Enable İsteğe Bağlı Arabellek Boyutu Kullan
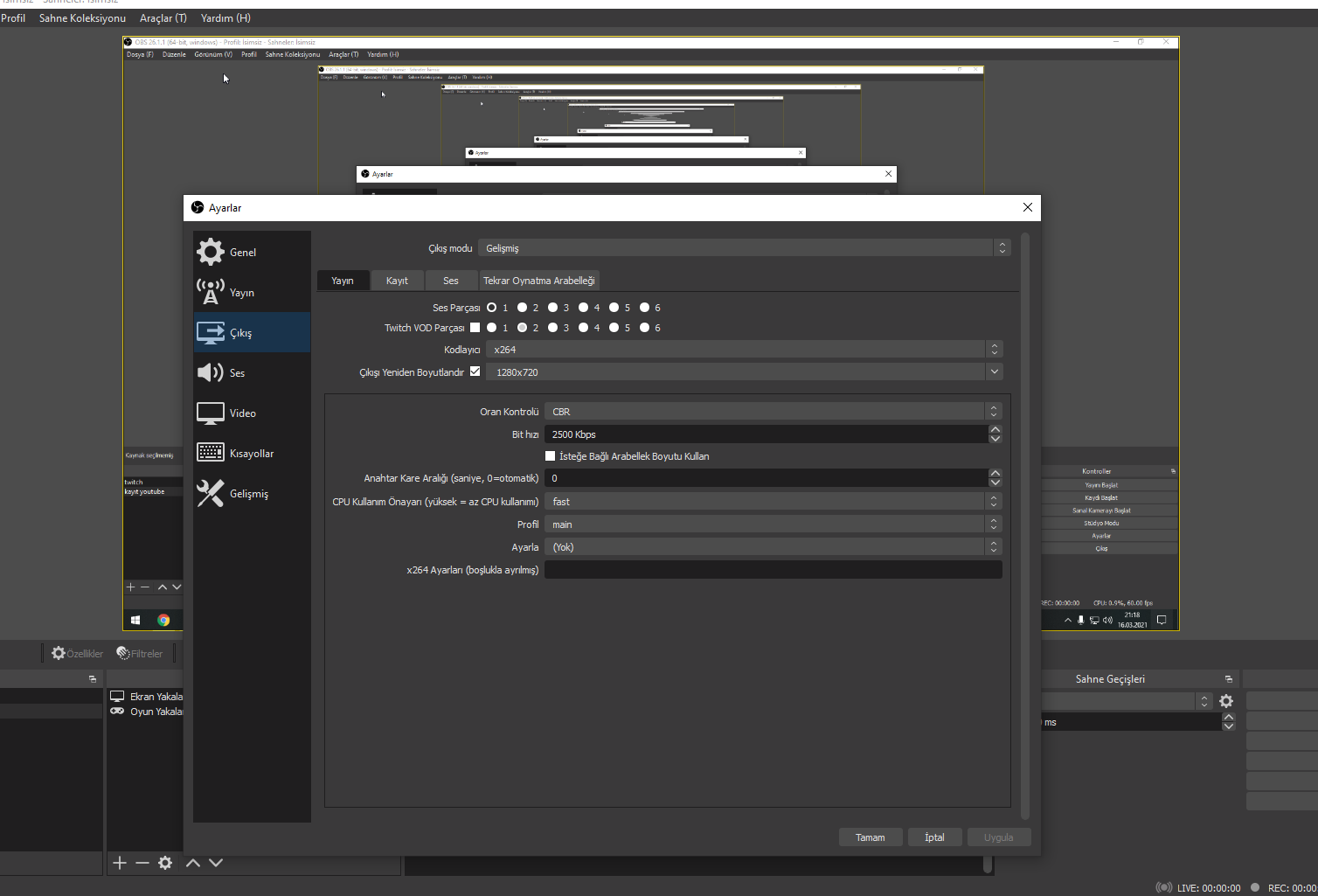Image resolution: width=1318 pixels, height=896 pixels. click(551, 456)
